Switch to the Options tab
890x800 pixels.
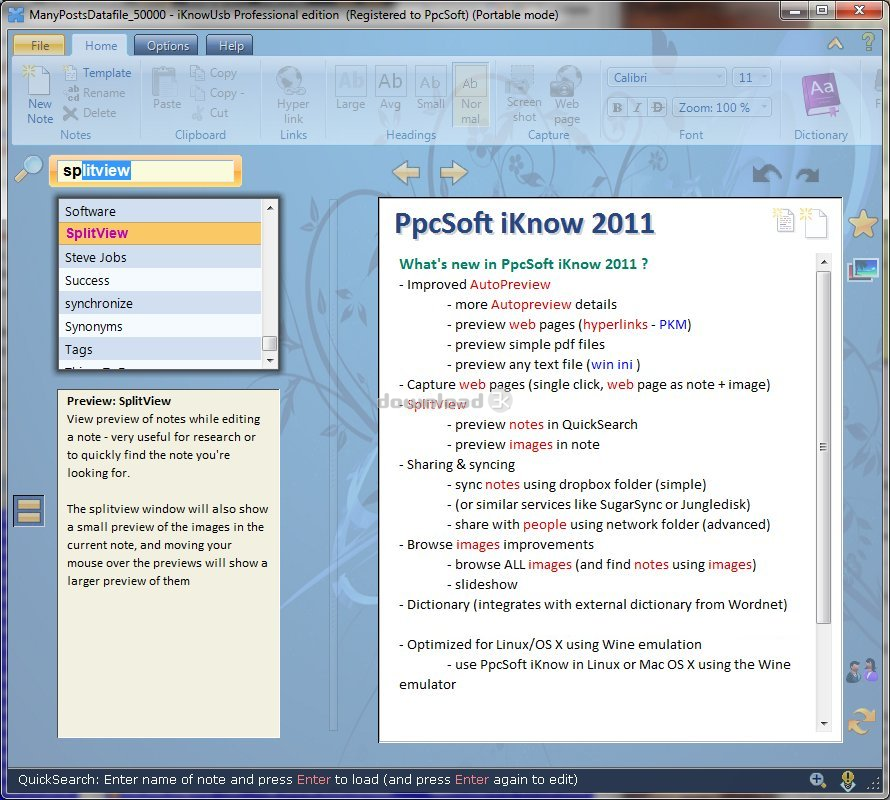[x=167, y=45]
